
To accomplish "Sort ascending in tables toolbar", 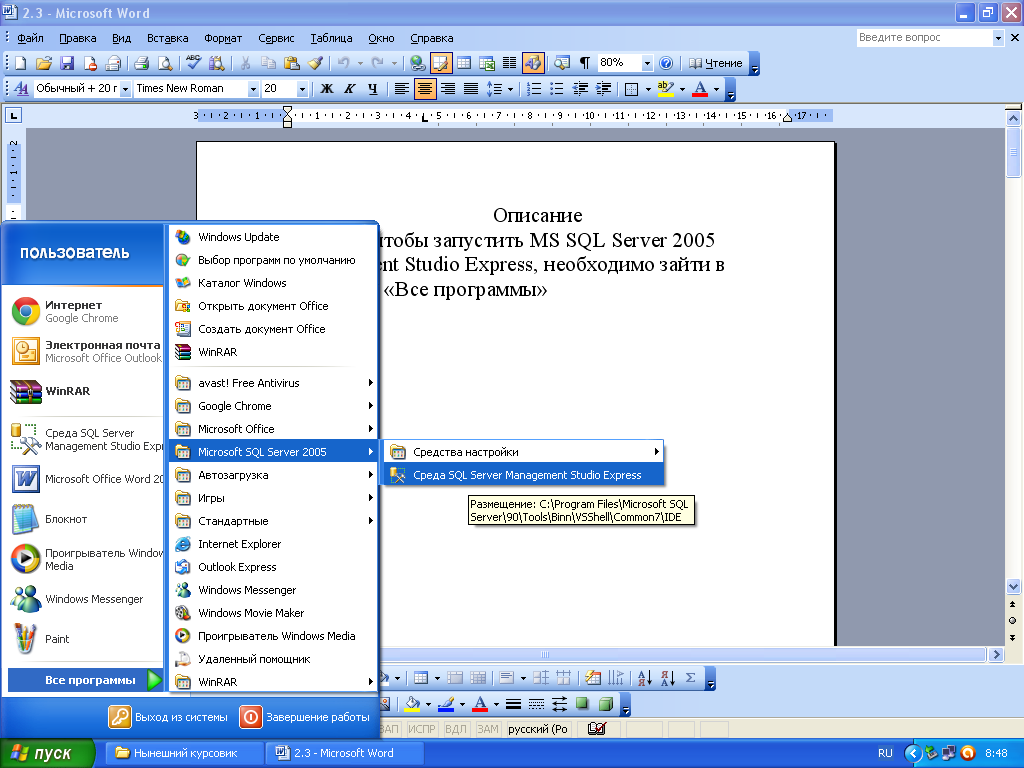I will [x=645, y=678].
